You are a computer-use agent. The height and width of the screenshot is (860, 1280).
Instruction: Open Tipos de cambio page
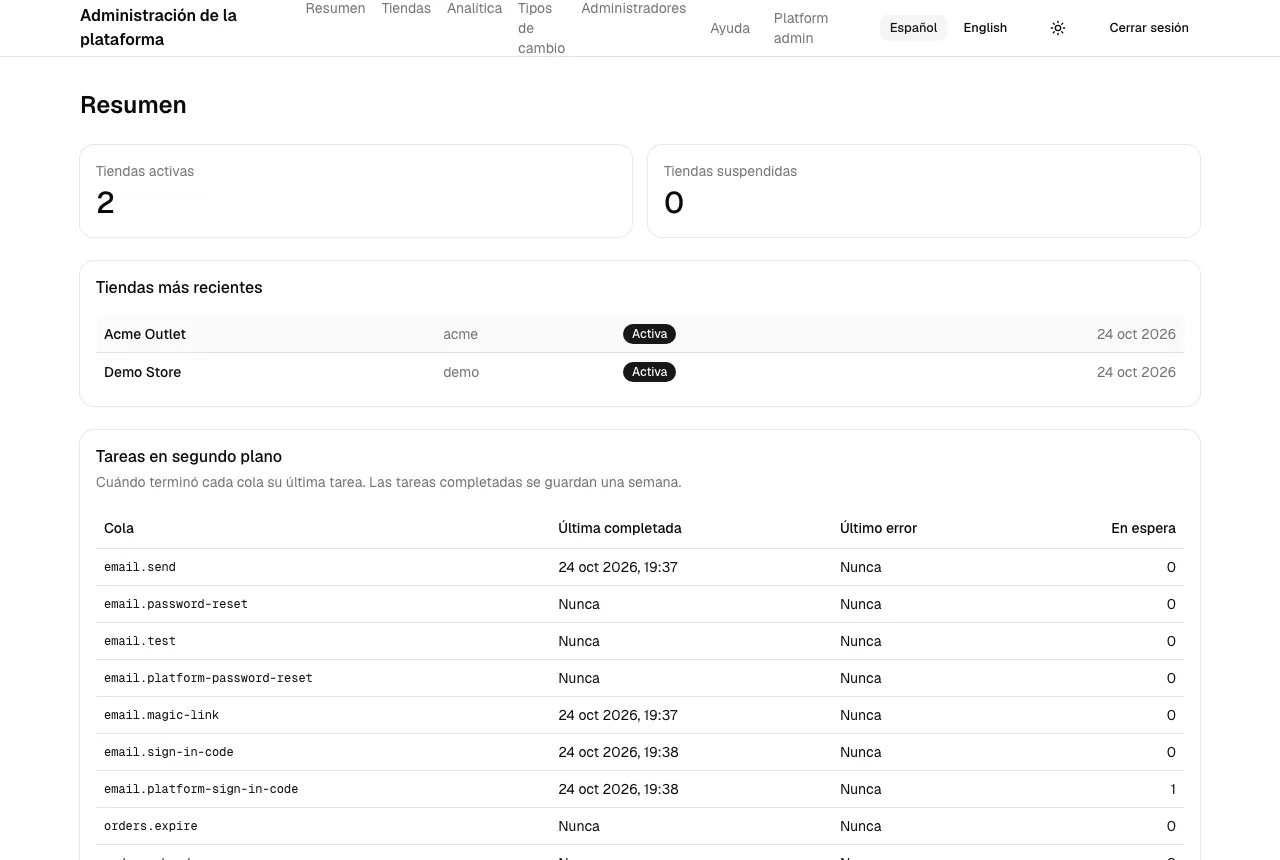pos(541,28)
